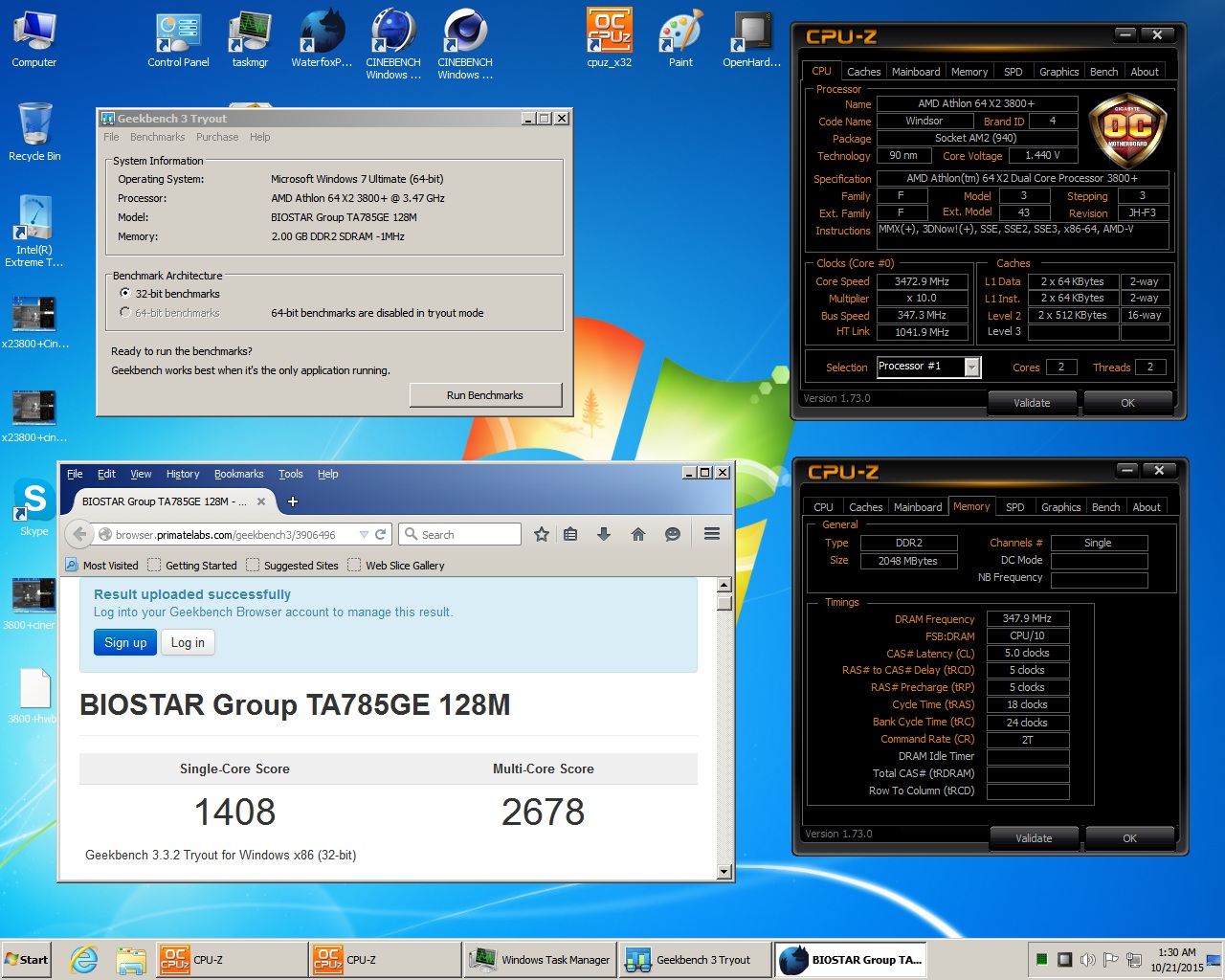Open the Skype desktop shortcut
Viewport: 1225px width, 980px height.
tap(34, 508)
